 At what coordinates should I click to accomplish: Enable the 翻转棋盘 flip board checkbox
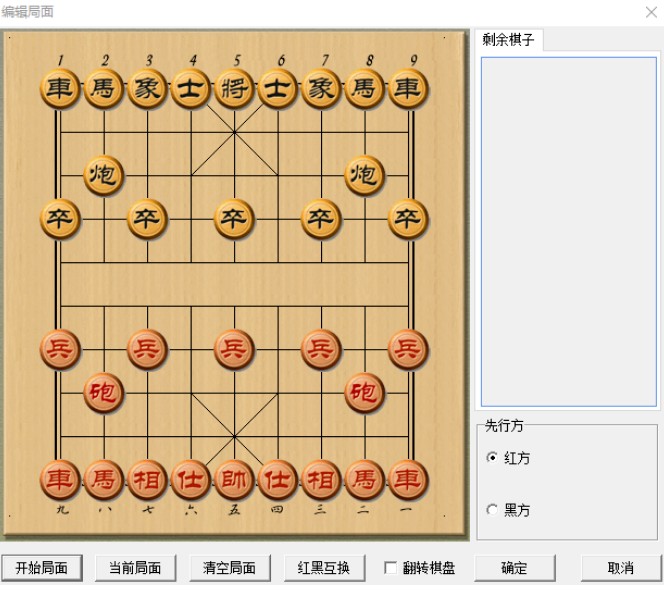(x=391, y=568)
